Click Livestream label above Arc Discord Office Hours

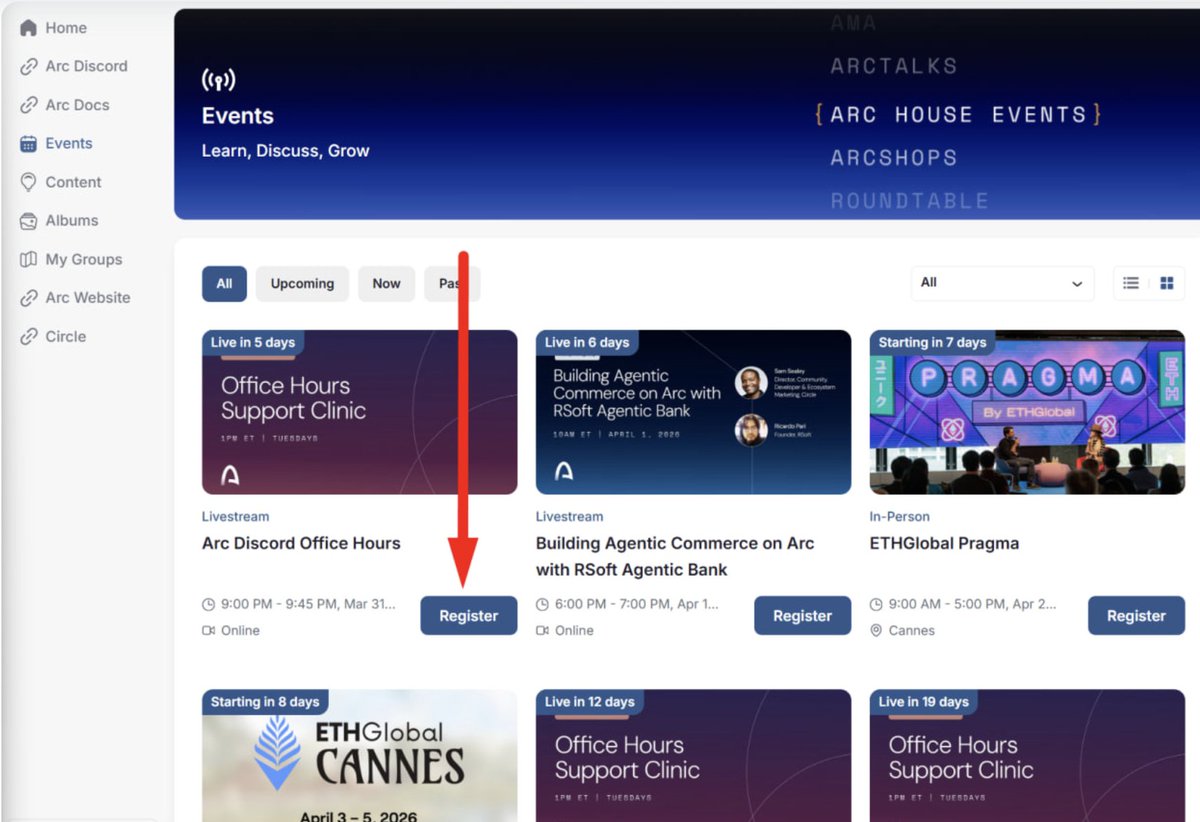(x=235, y=517)
